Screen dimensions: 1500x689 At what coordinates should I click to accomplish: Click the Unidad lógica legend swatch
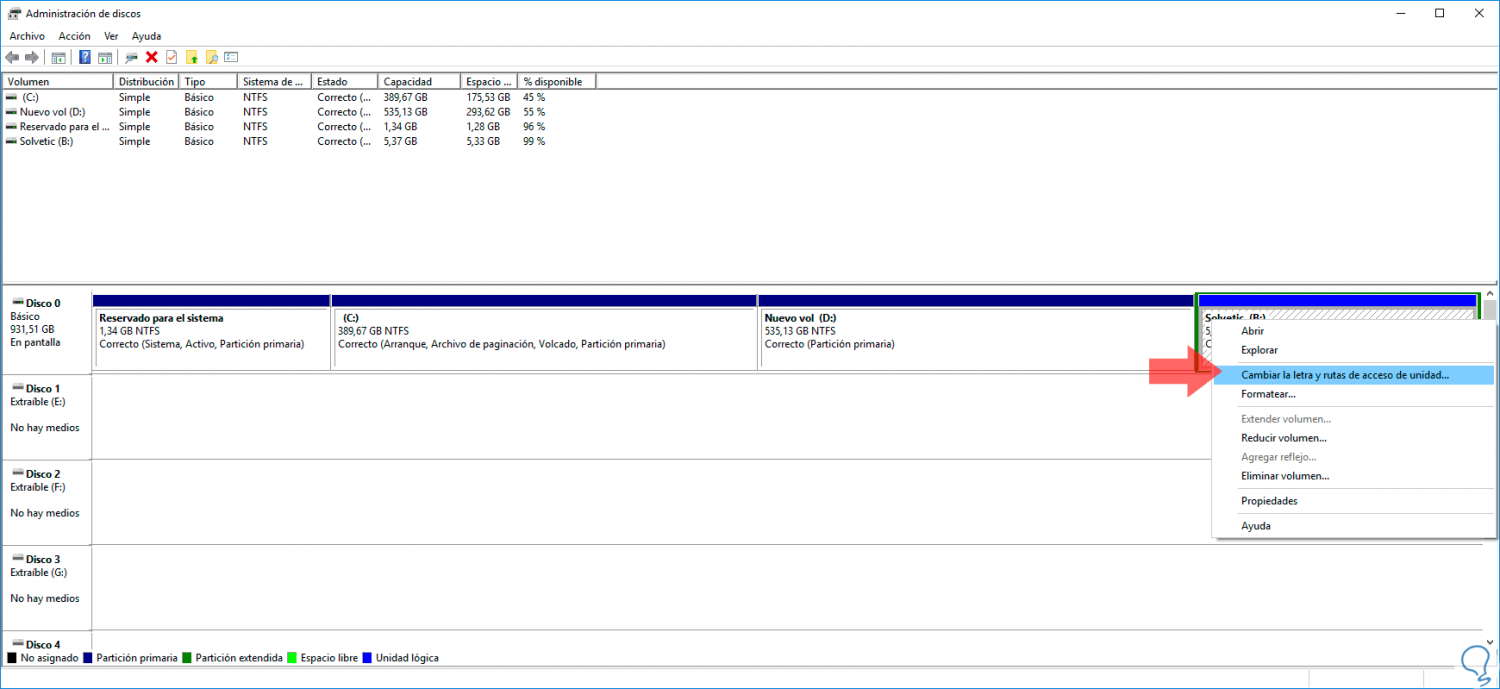point(367,658)
